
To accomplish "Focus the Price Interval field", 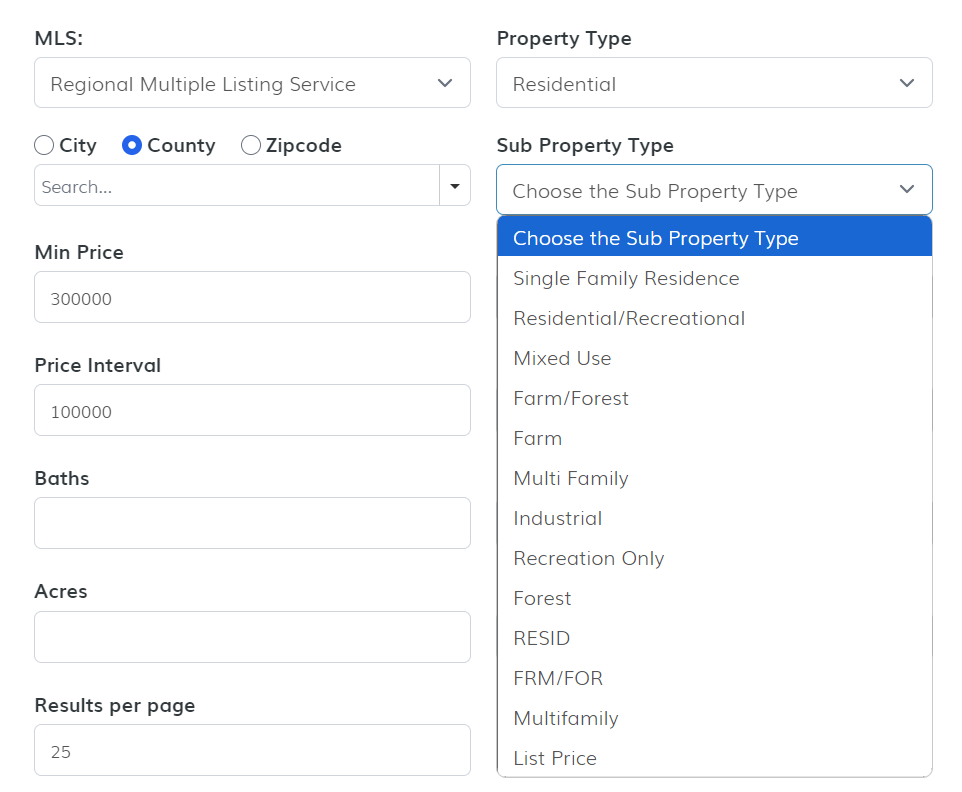I will point(252,410).
